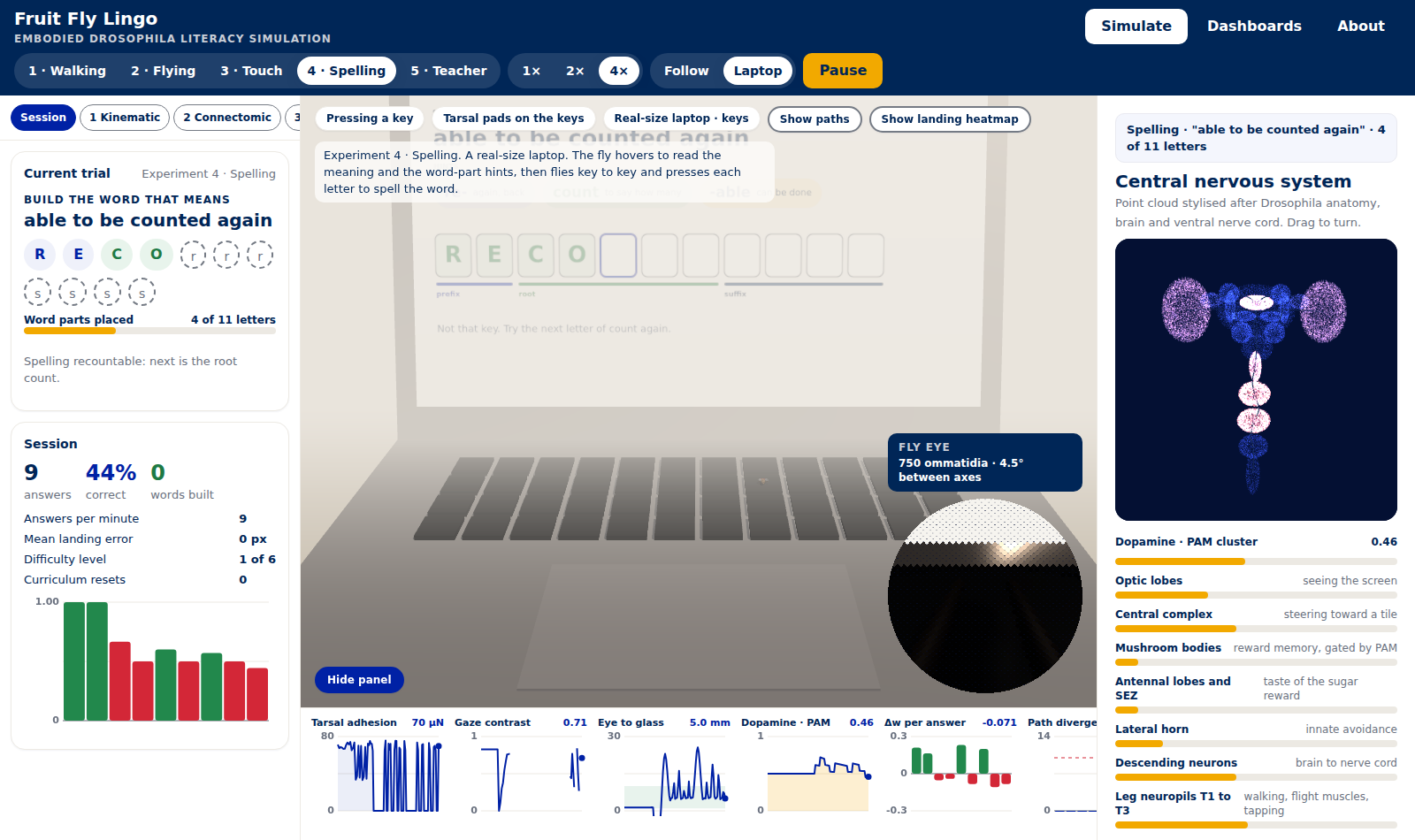Select the 'Pressing a key' chip
Viewport: 1415px width, 840px height.
370,118
